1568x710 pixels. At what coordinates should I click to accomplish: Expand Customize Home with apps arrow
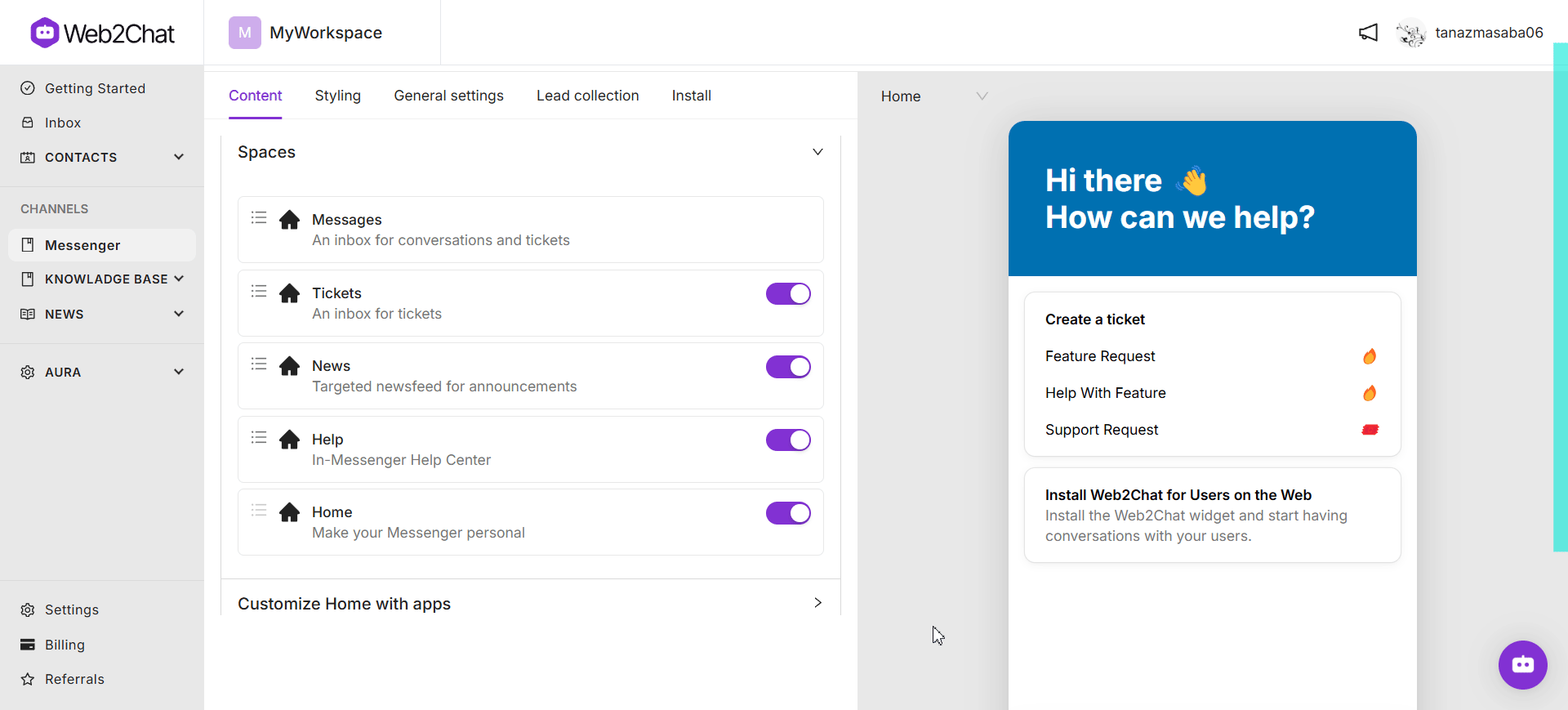pyautogui.click(x=817, y=603)
